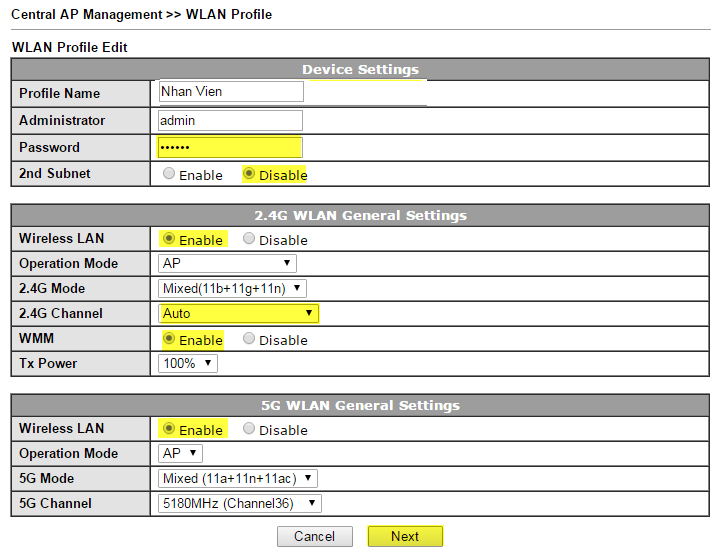Disable 2.4G Wireless LAN radio

(x=249, y=238)
